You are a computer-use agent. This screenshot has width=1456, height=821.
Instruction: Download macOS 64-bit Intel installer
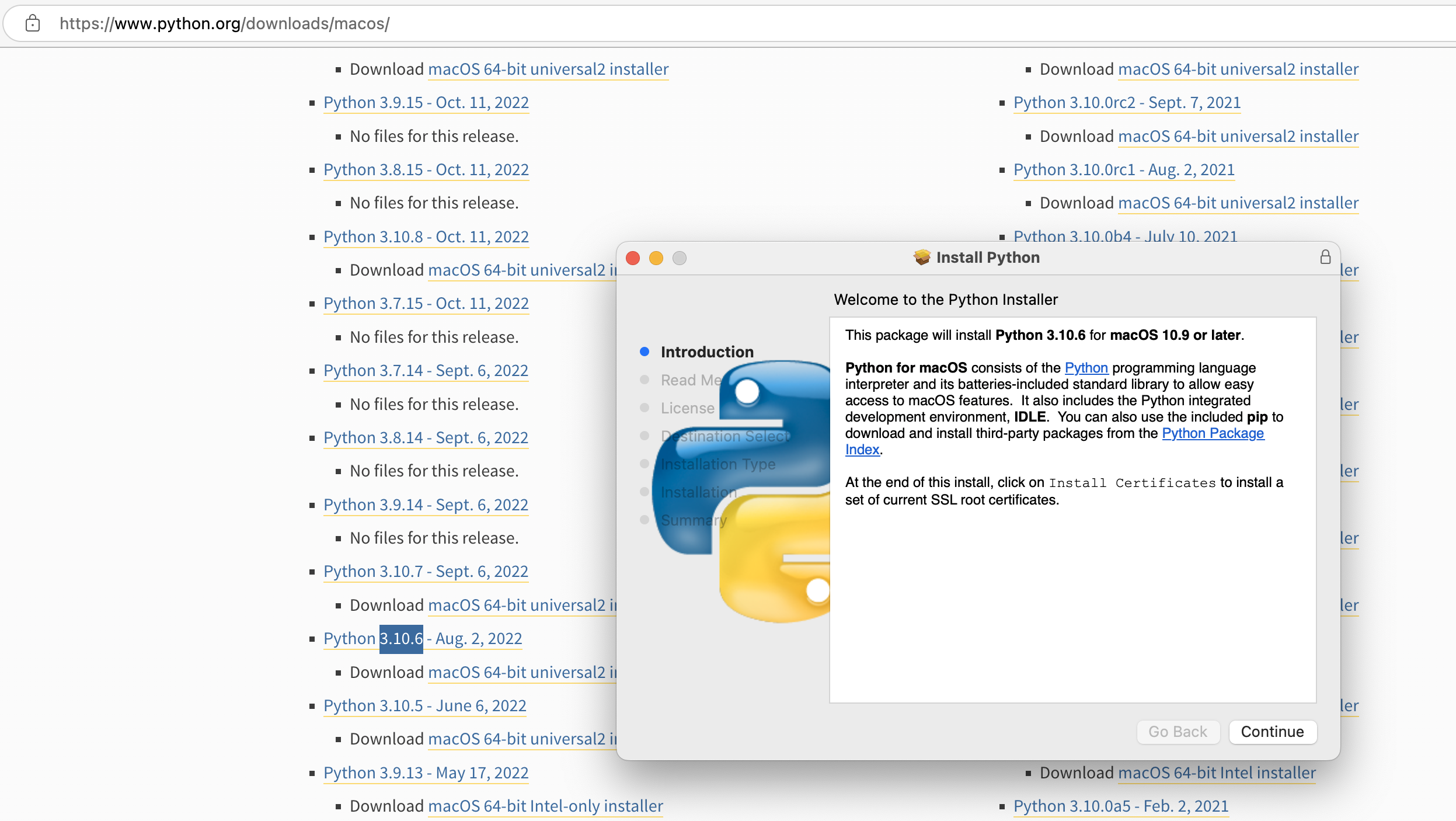click(1217, 773)
